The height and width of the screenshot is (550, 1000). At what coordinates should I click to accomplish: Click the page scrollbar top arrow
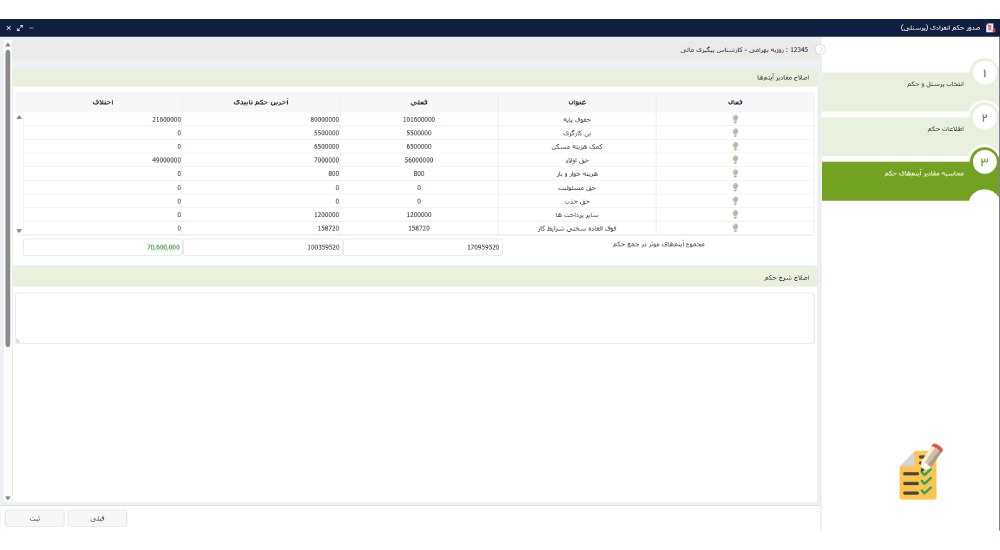tap(8, 45)
